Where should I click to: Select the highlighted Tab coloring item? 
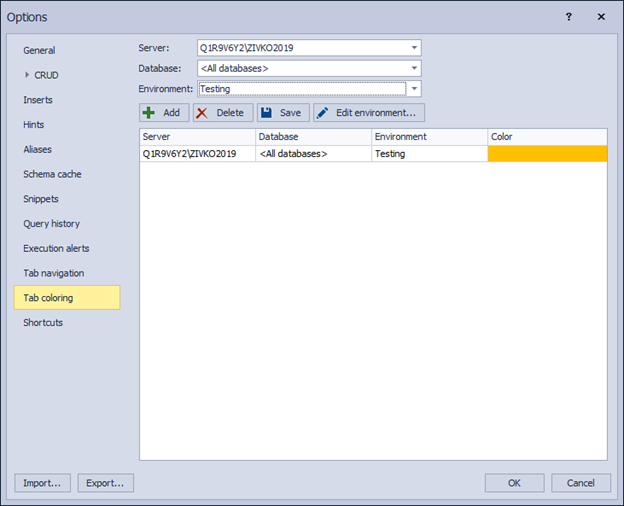pos(67,297)
